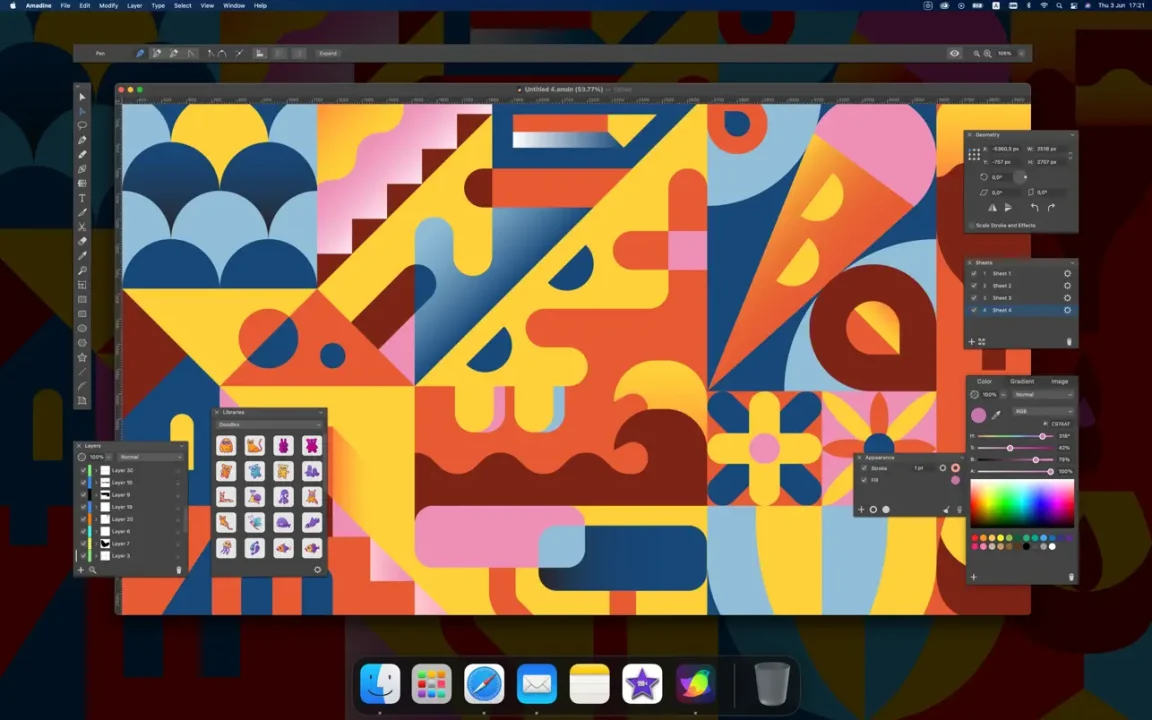This screenshot has height=720, width=1152.
Task: Select the orange cat doodle thumbnail
Action: coord(254,445)
